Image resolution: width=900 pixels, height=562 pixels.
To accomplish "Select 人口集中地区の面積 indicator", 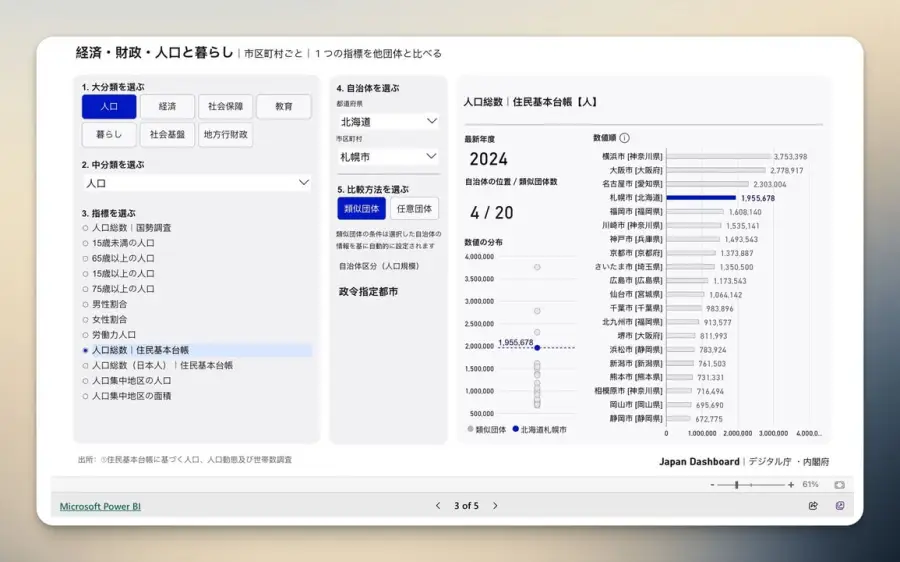I will pyautogui.click(x=127, y=396).
